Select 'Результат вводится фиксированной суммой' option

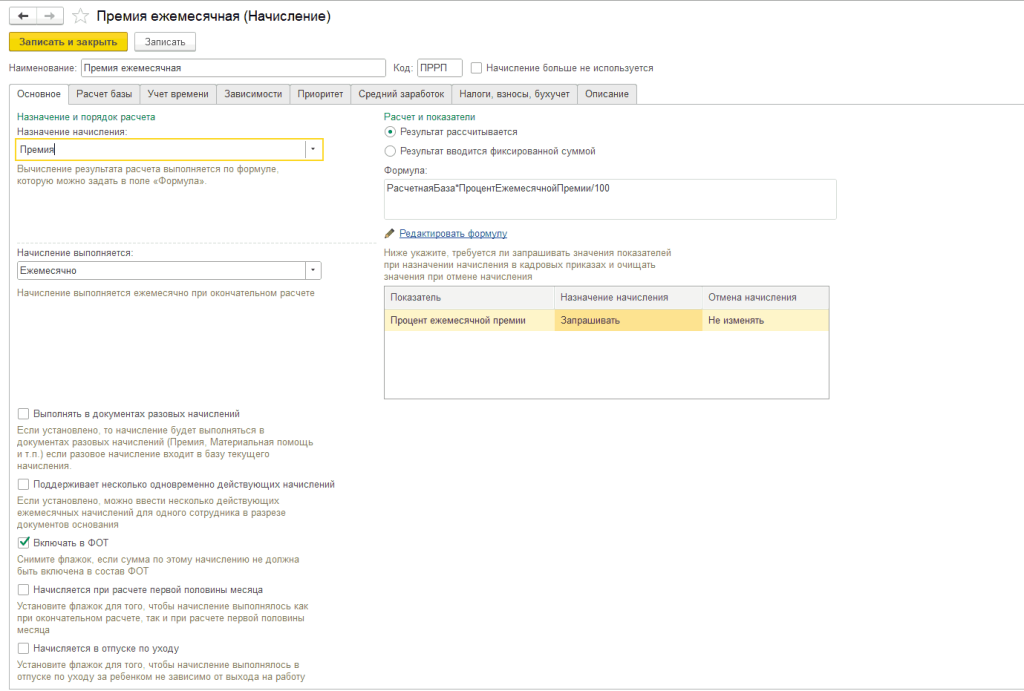[390, 151]
